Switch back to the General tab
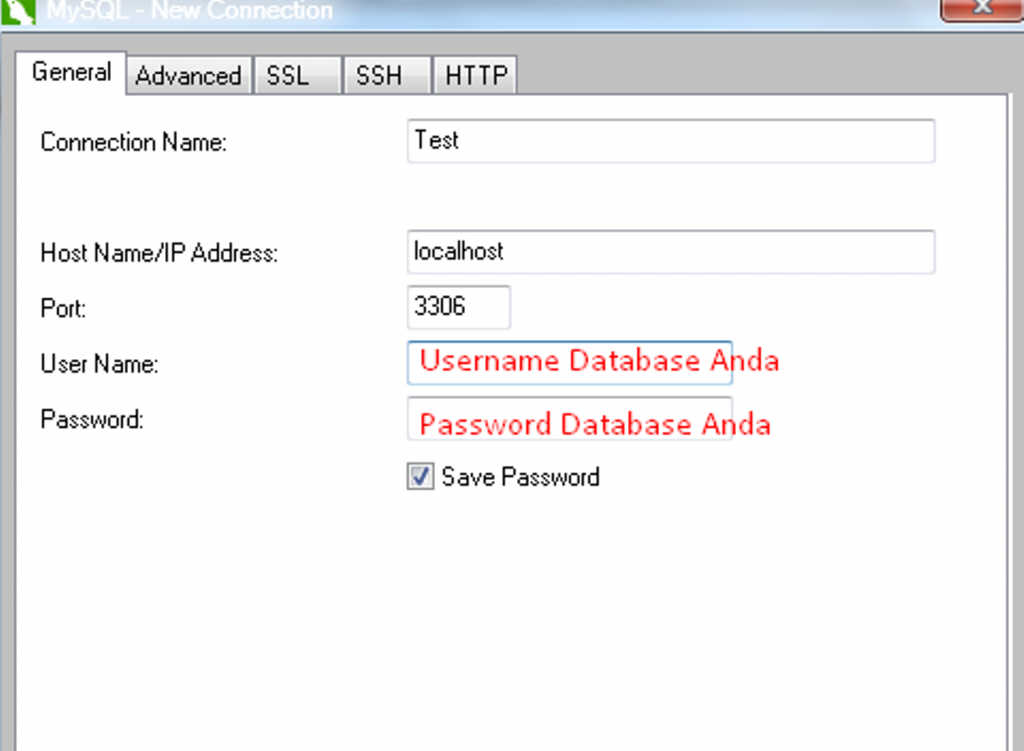The image size is (1024, 751). [71, 72]
